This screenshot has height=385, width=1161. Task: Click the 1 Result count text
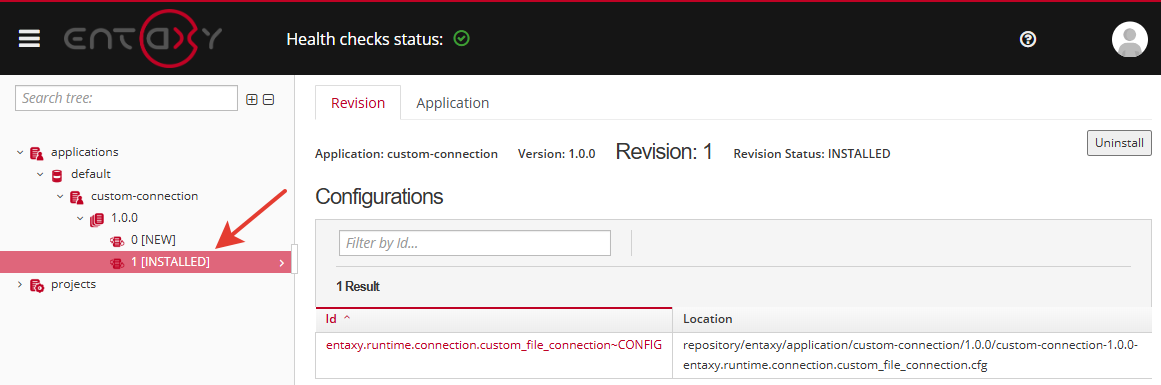358,287
